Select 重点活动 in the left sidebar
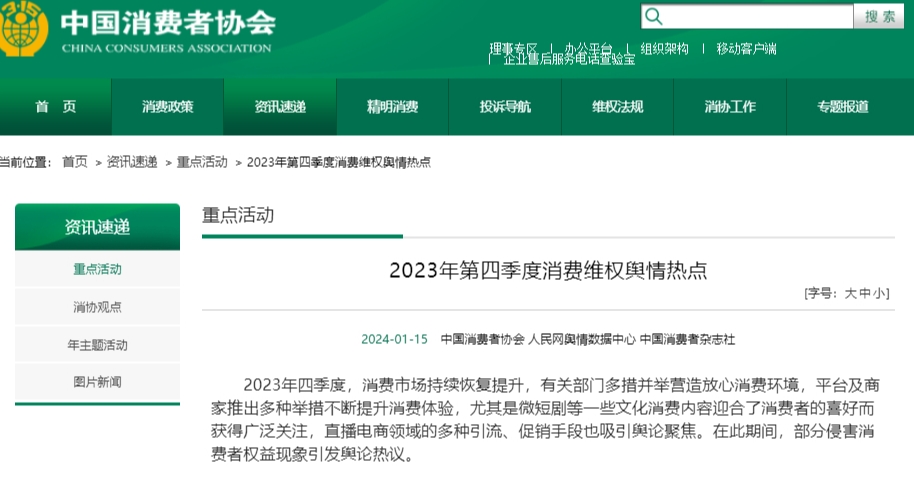The height and width of the screenshot is (479, 914). coord(97,269)
